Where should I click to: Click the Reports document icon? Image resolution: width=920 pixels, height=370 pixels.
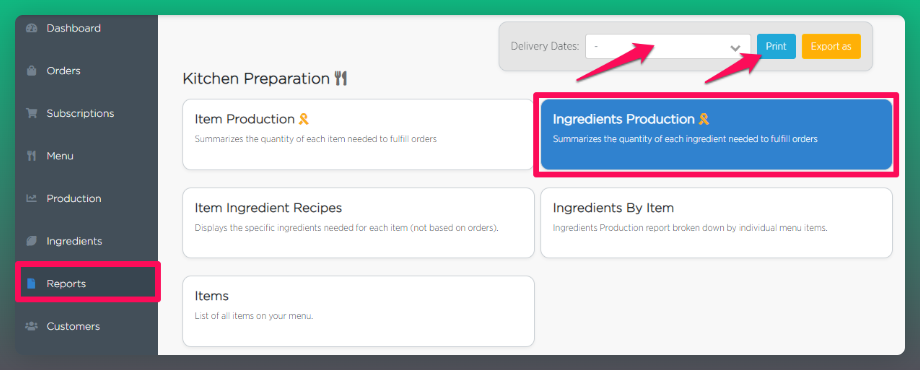click(32, 284)
